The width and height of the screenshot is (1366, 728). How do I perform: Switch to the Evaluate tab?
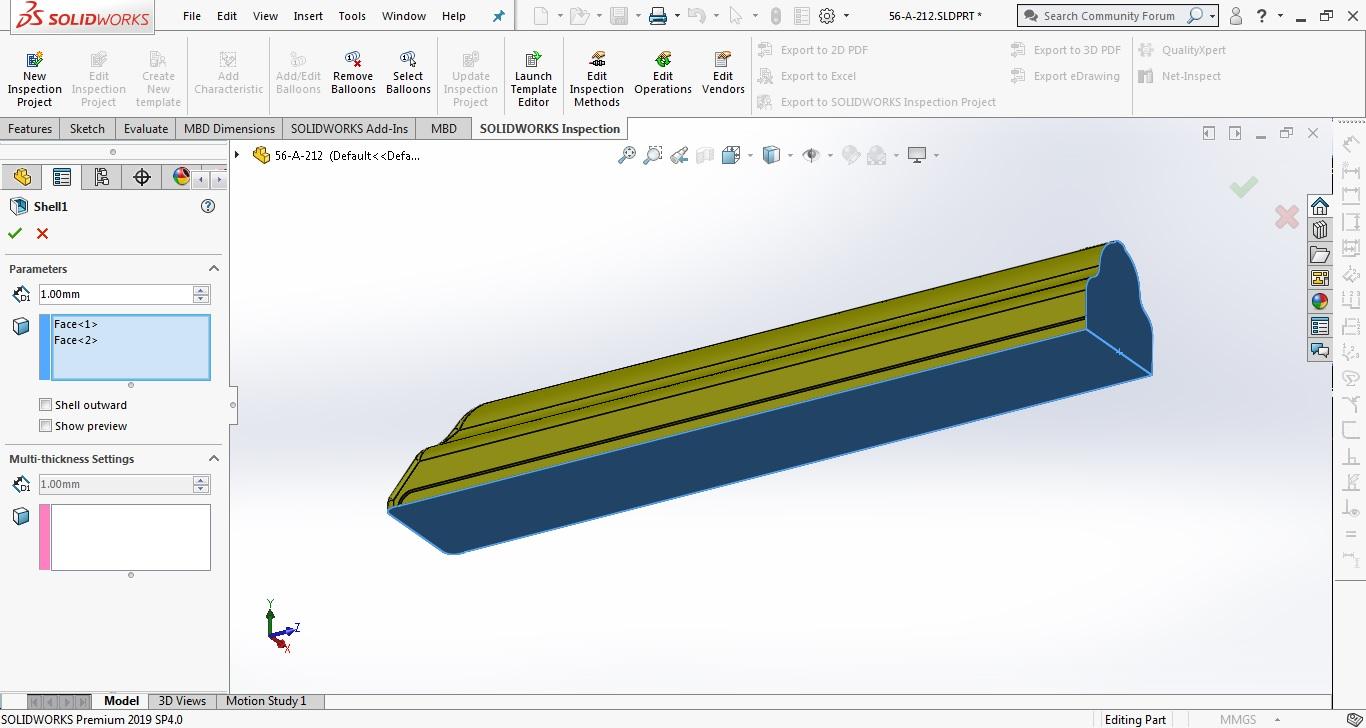tap(146, 128)
